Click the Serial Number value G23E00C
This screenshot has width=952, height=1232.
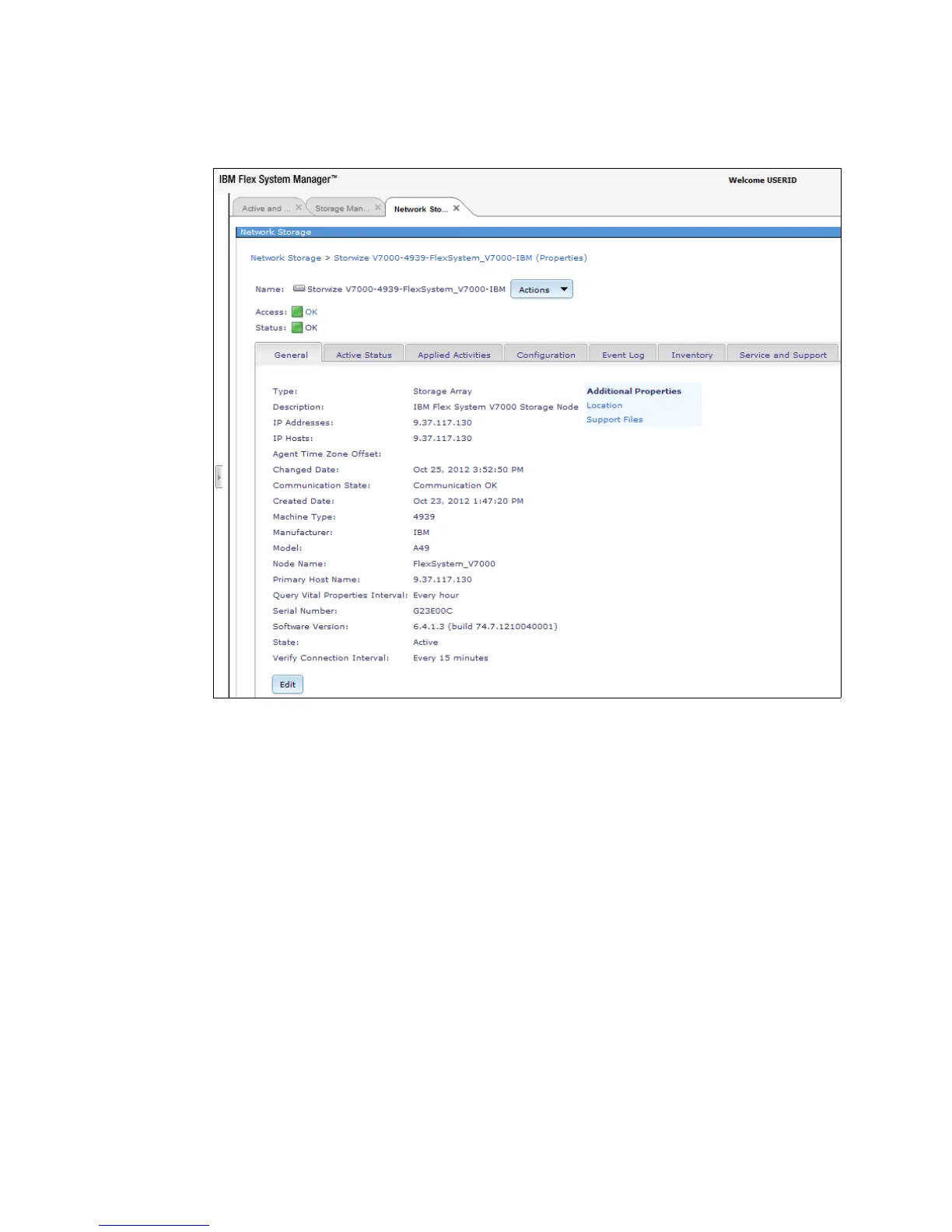click(432, 611)
